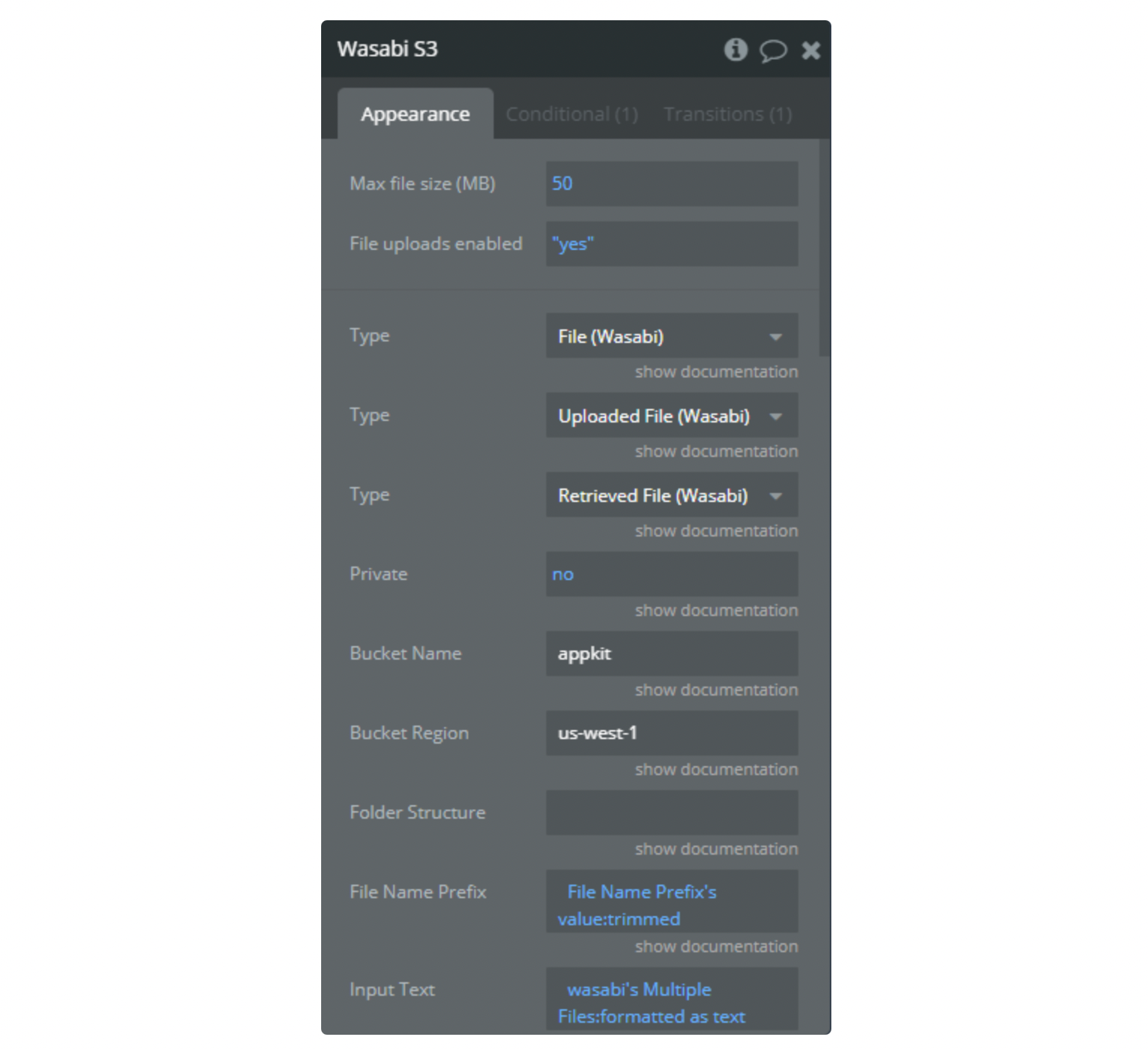Open the Conditional (1) tab
This screenshot has height=1049, width=1148.
pos(572,114)
